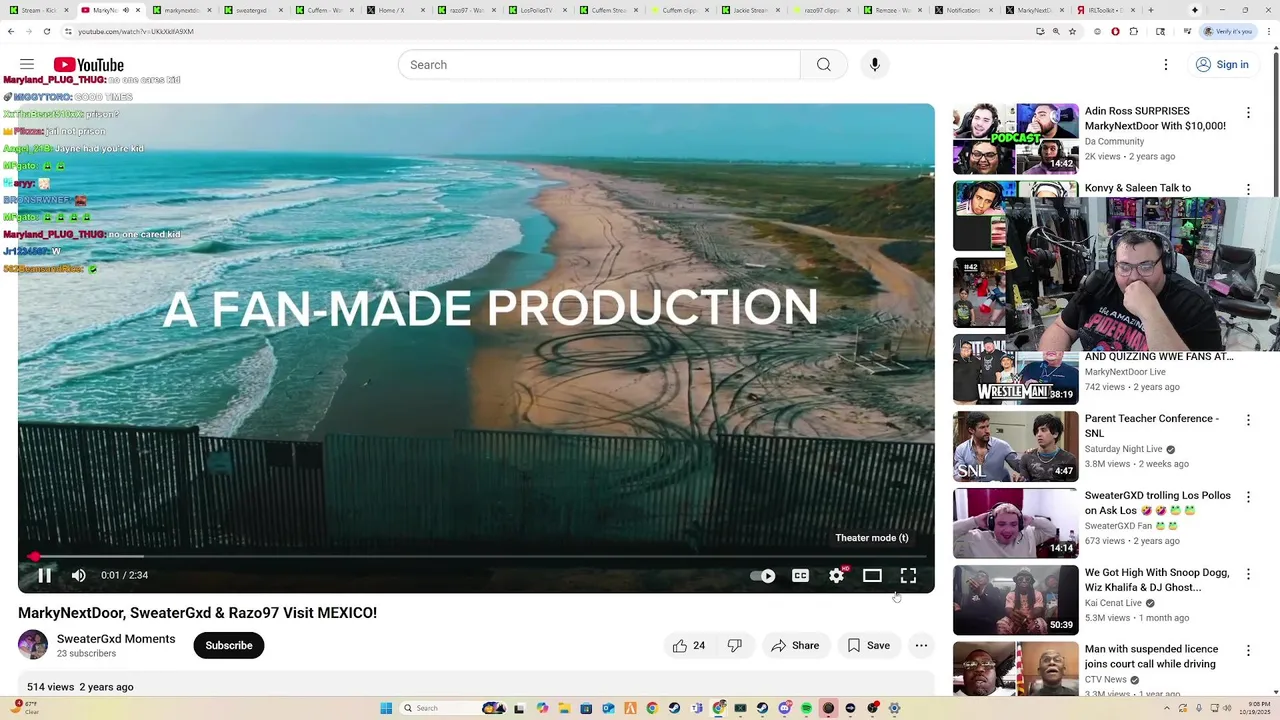Open the Windows Start menu
The height and width of the screenshot is (720, 1280).
pyautogui.click(x=386, y=708)
